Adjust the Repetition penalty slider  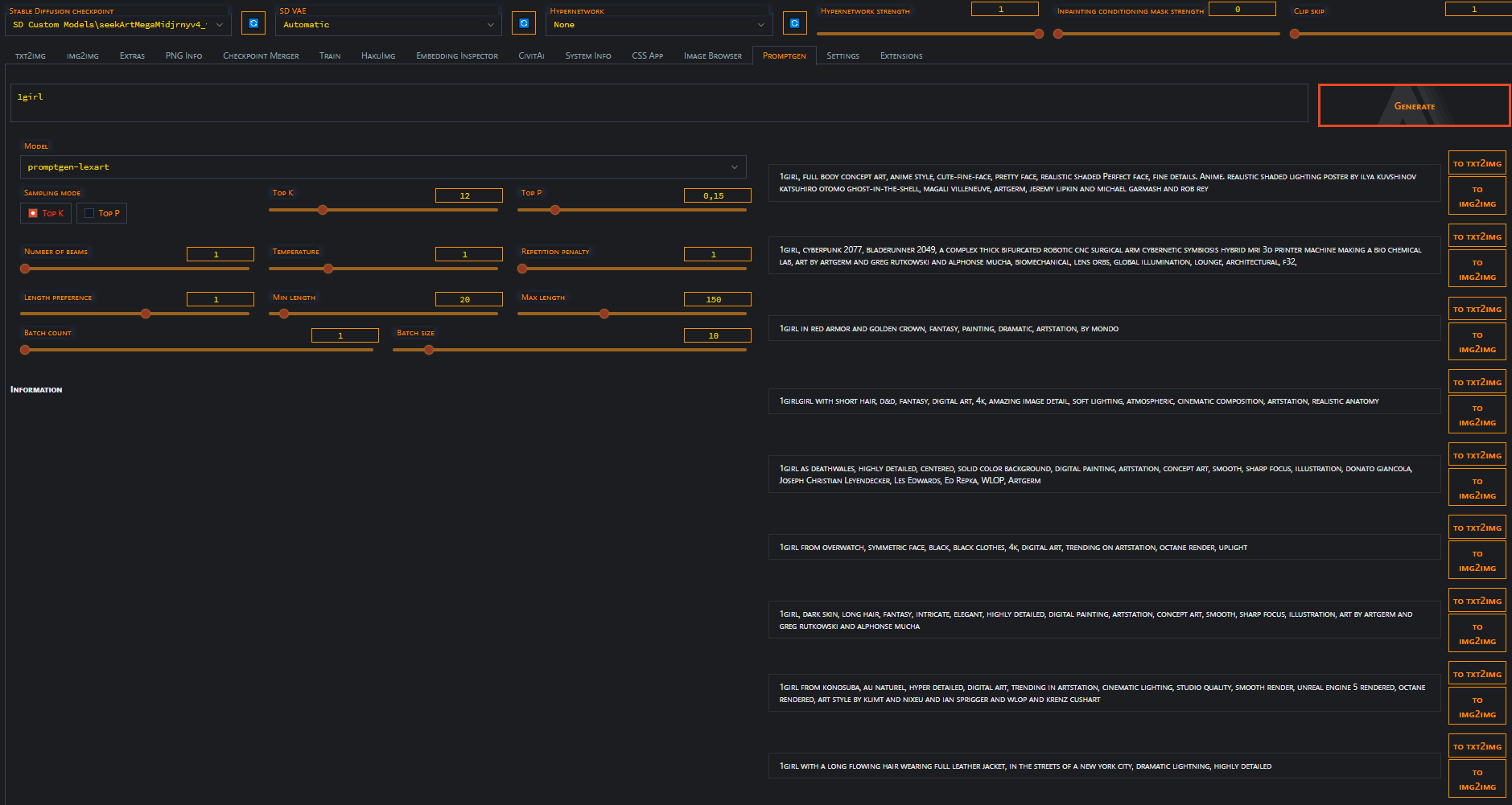632,269
